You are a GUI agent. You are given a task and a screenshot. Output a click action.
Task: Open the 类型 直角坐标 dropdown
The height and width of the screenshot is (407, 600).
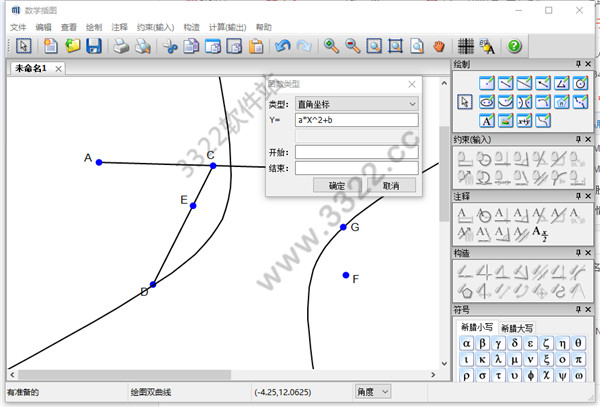point(356,103)
